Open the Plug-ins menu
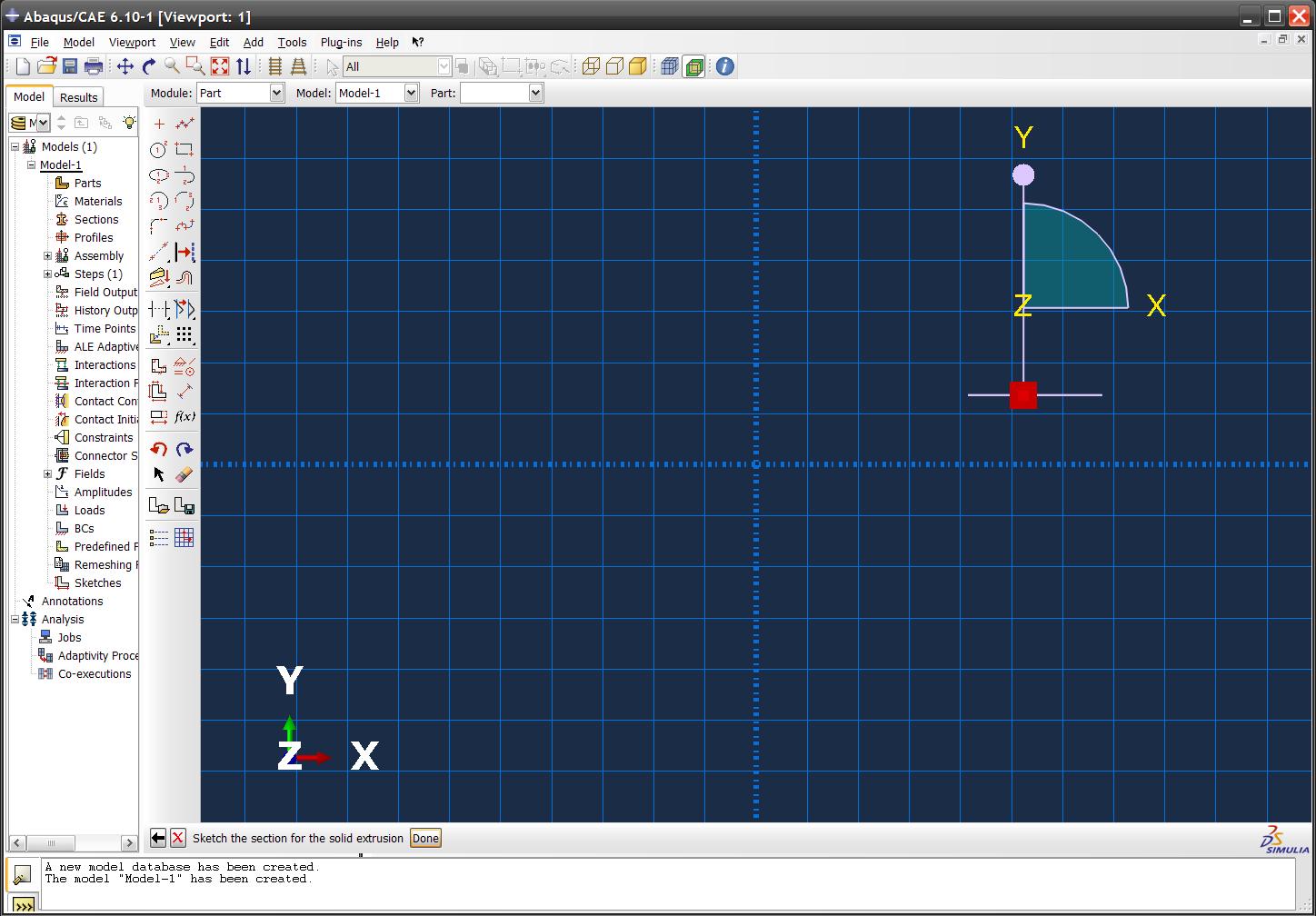 pyautogui.click(x=341, y=42)
